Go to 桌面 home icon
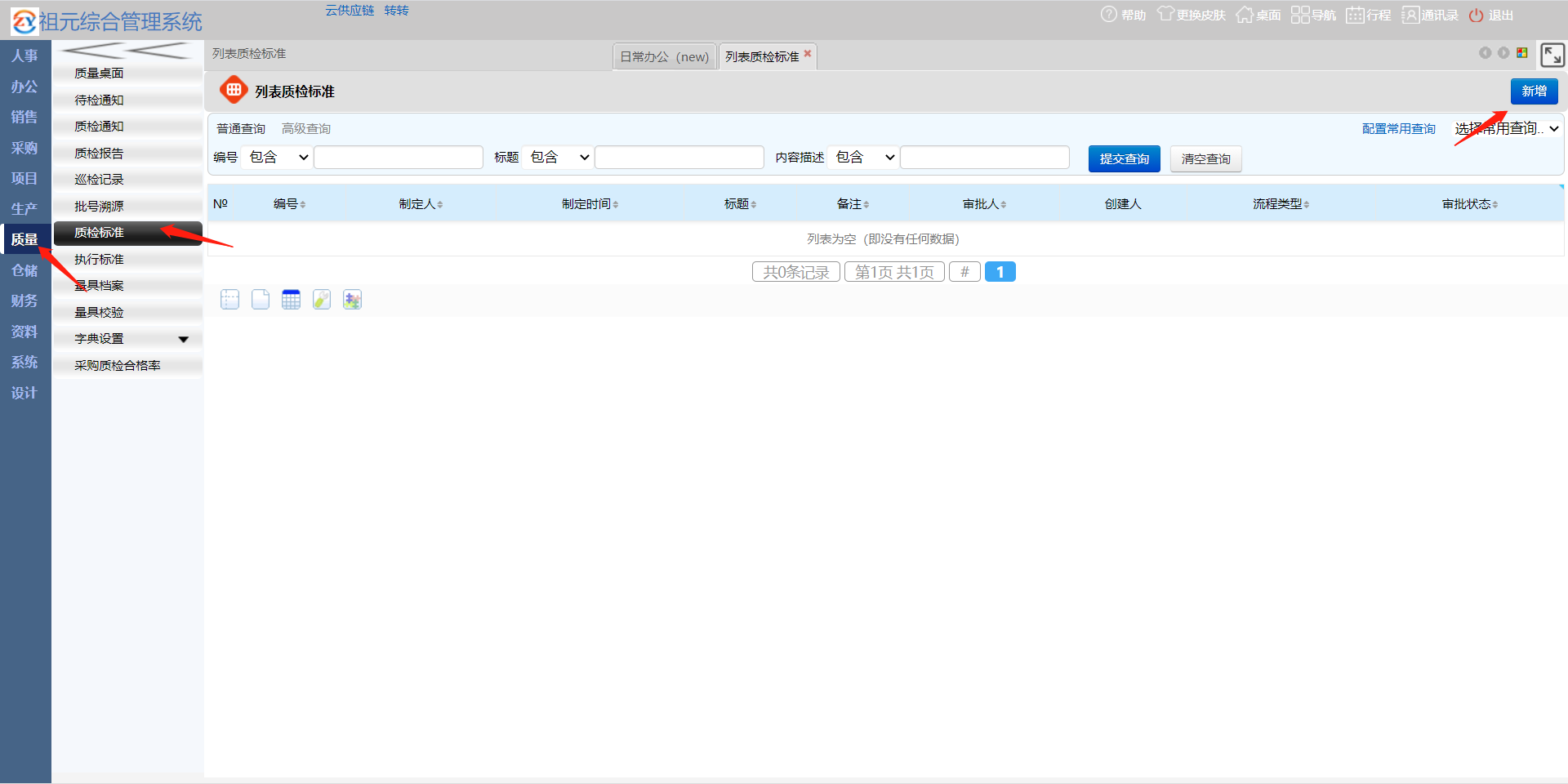The image size is (1568, 784). 1245,15
